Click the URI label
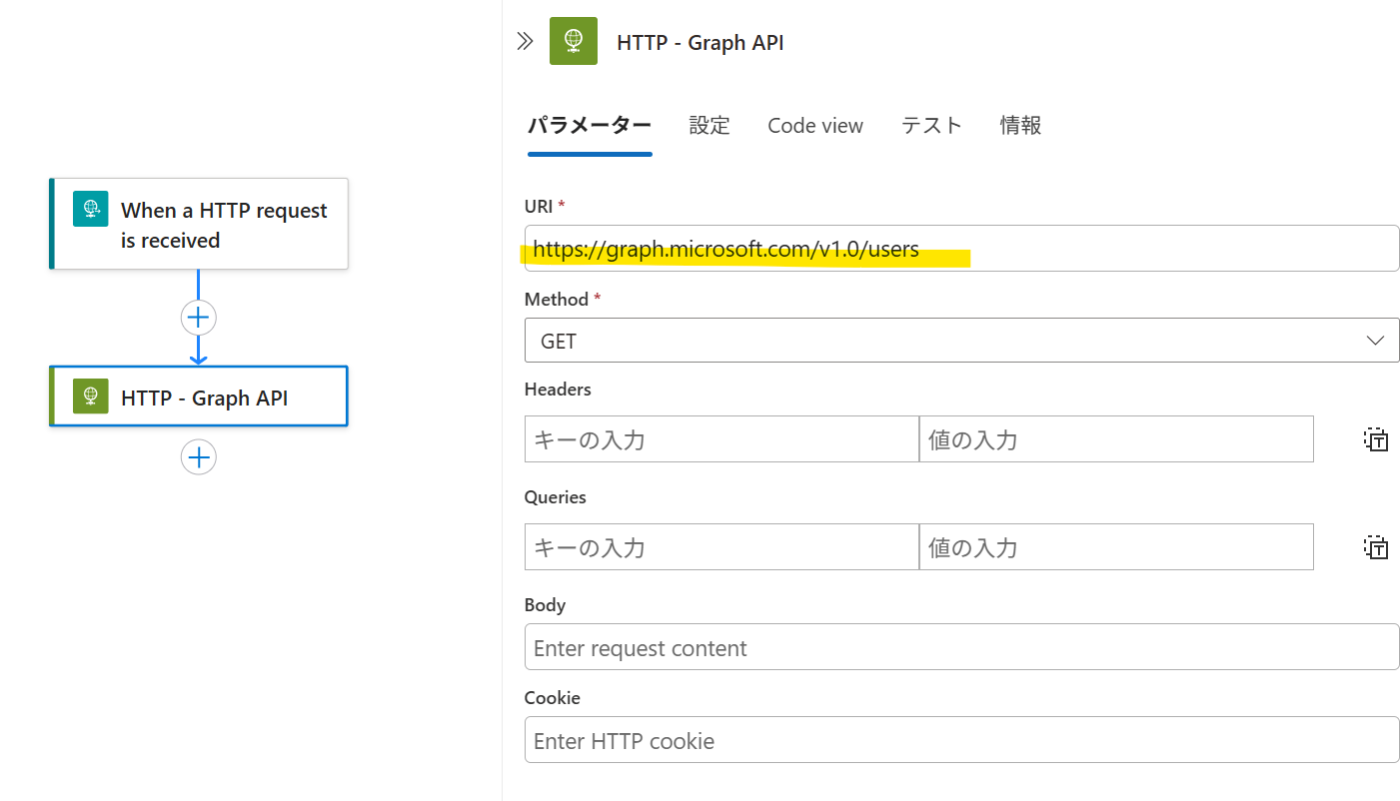Image resolution: width=1400 pixels, height=801 pixels. coord(539,205)
